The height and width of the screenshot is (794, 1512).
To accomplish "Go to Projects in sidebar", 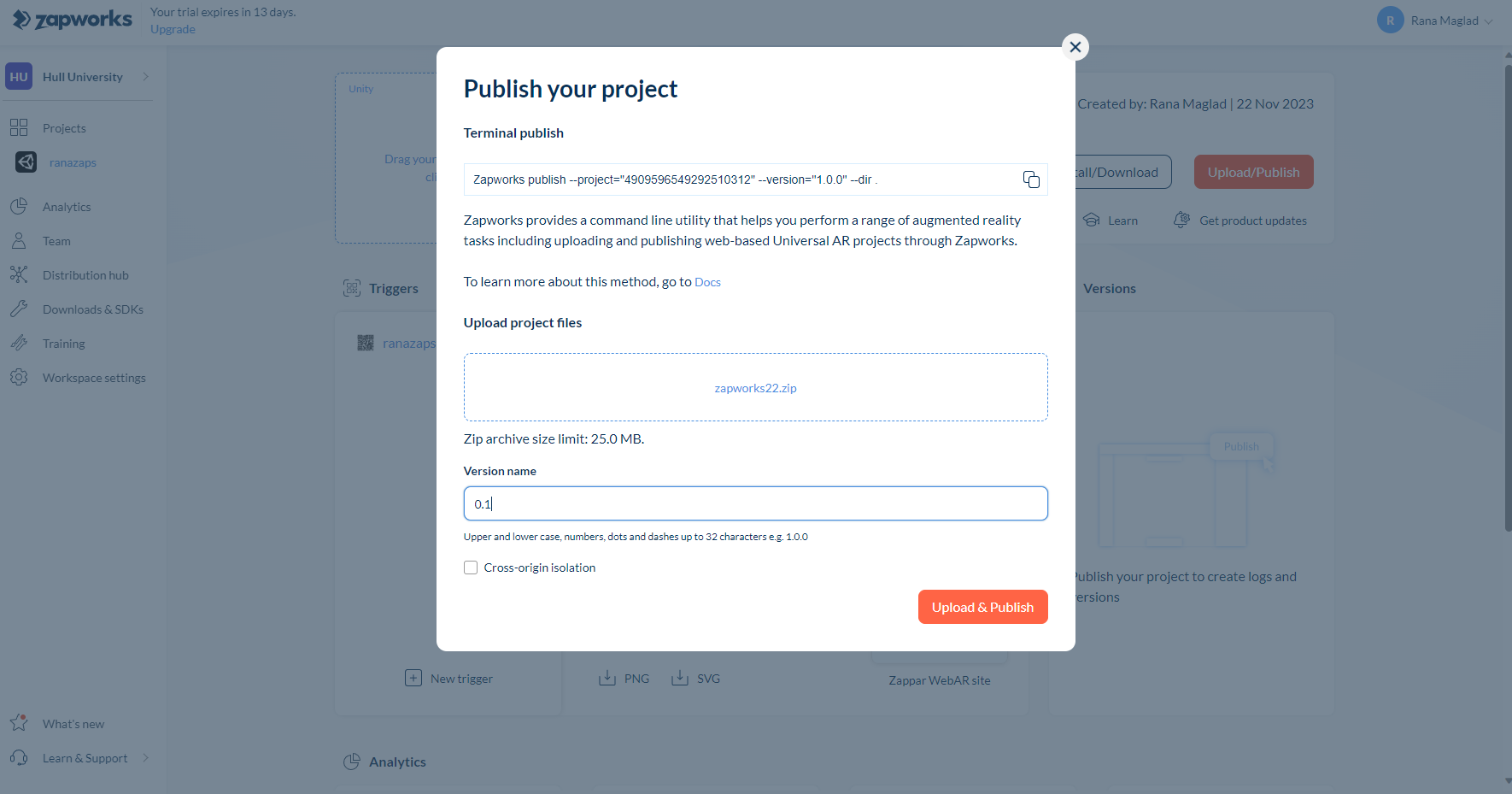I will point(64,128).
